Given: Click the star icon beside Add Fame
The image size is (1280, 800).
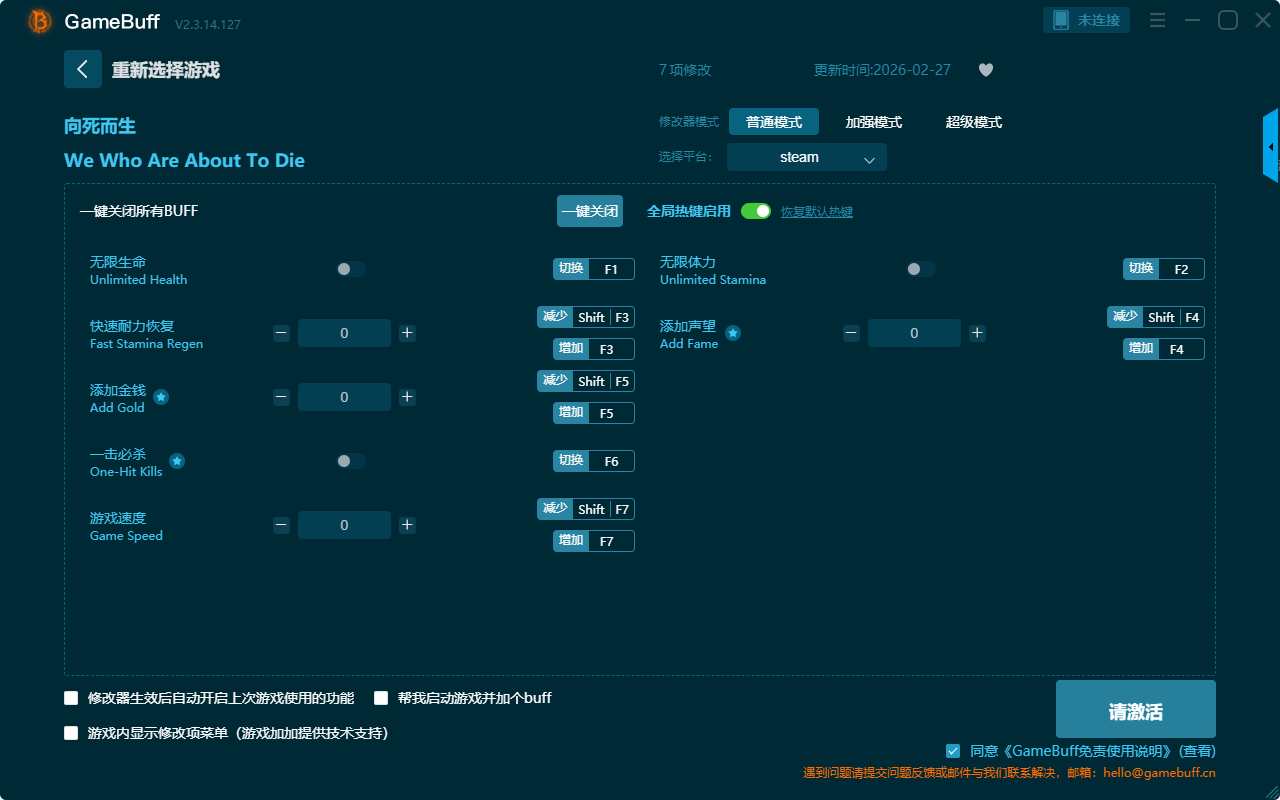Looking at the screenshot, I should pos(733,333).
